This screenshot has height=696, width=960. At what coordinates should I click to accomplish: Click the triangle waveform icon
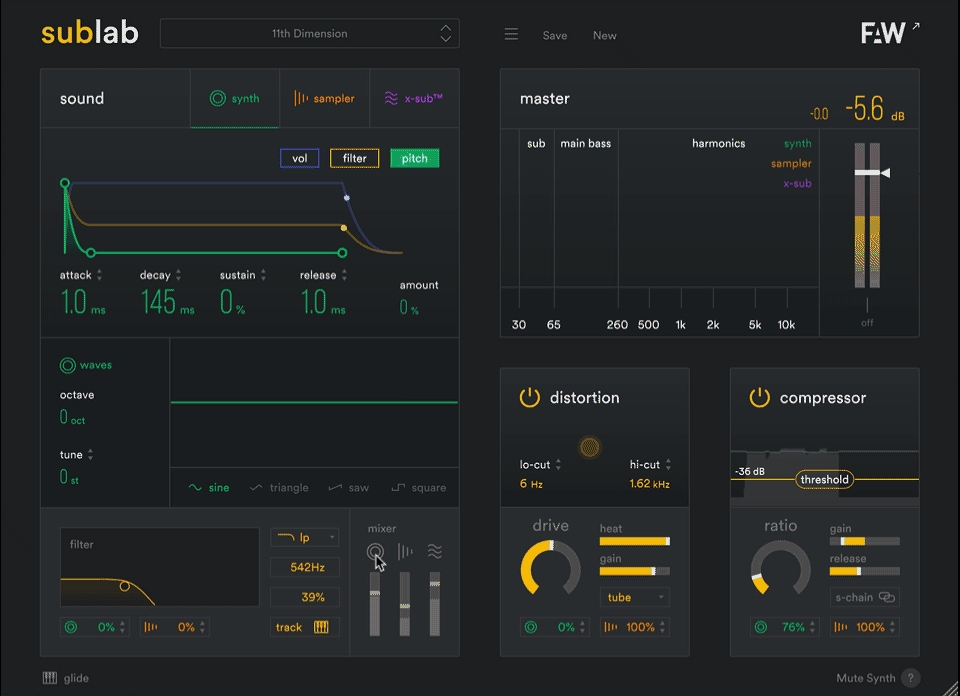[x=256, y=487]
